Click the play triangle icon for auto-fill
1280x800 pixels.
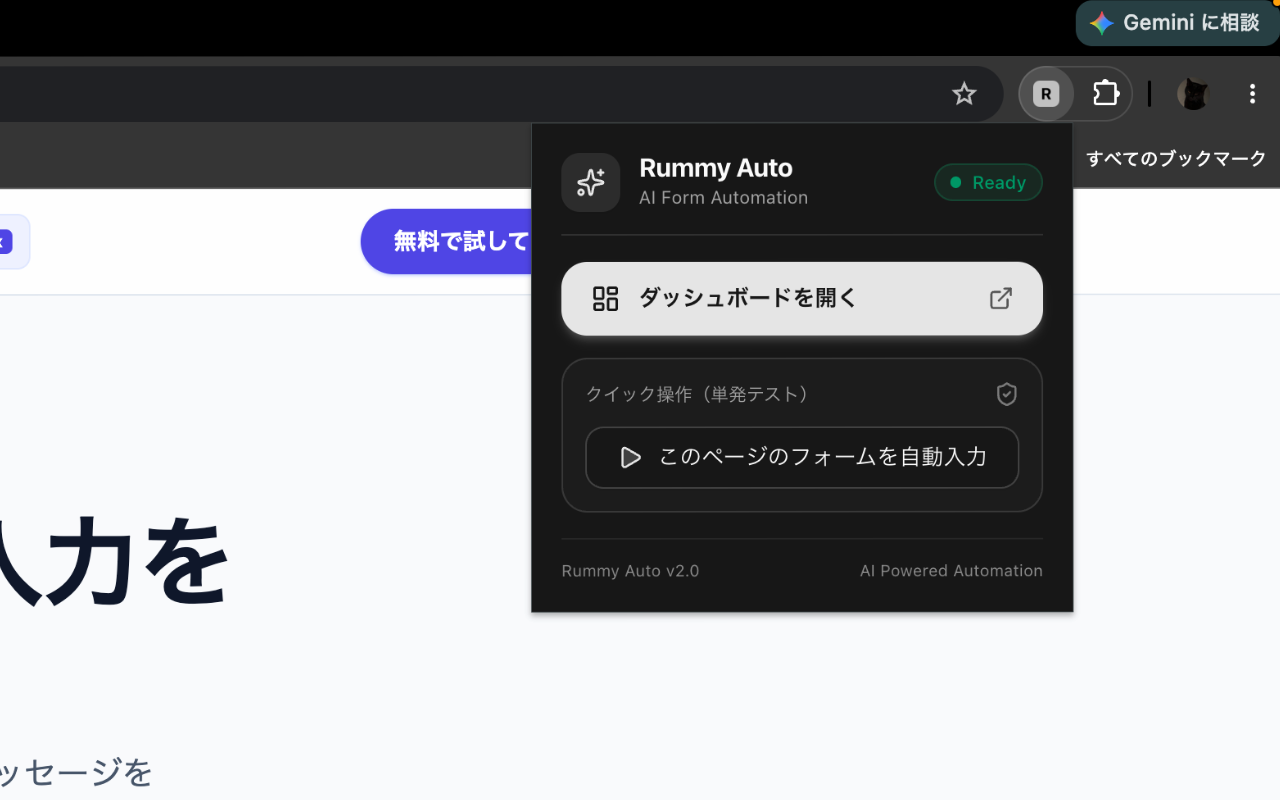coord(630,458)
